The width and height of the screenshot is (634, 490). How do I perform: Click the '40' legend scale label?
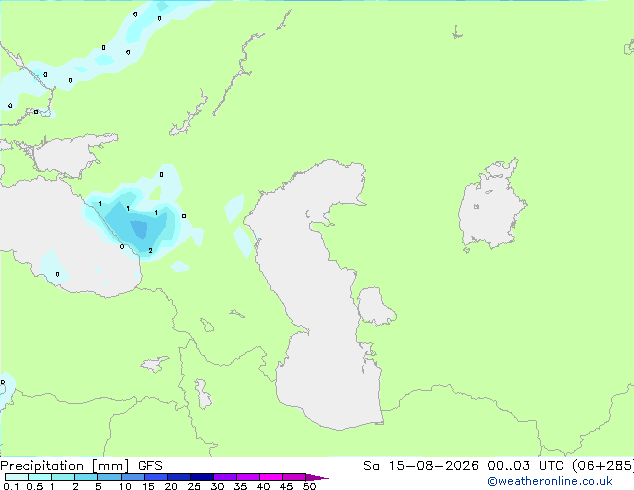tap(263, 486)
